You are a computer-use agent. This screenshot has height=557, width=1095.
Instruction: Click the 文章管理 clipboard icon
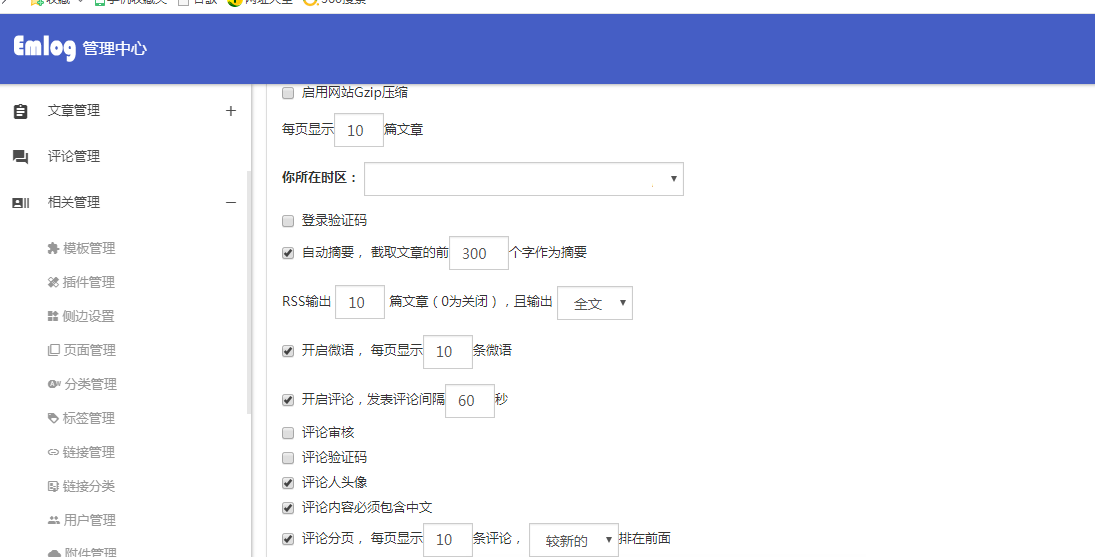(x=20, y=111)
